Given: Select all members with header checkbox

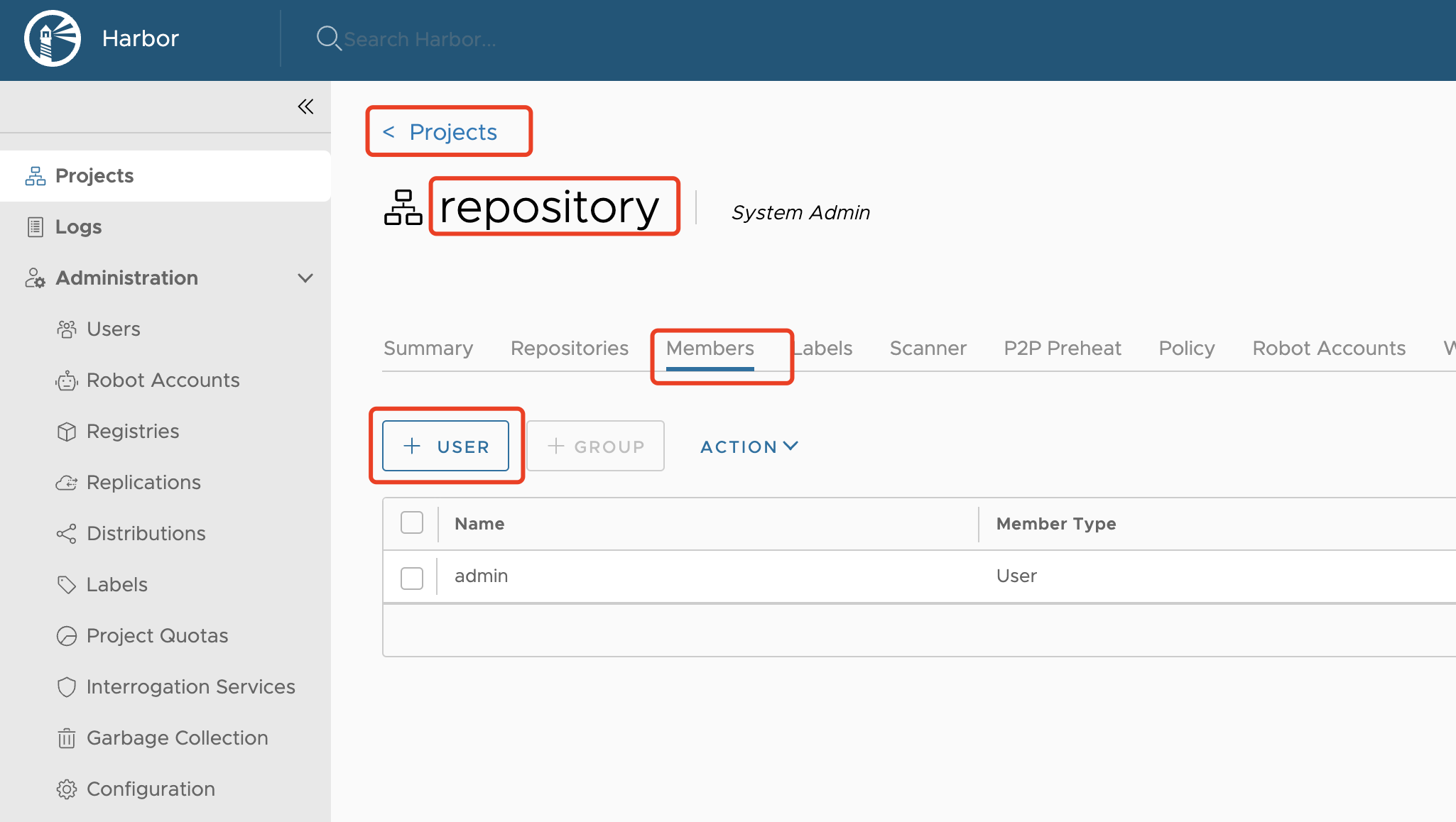Looking at the screenshot, I should 412,523.
